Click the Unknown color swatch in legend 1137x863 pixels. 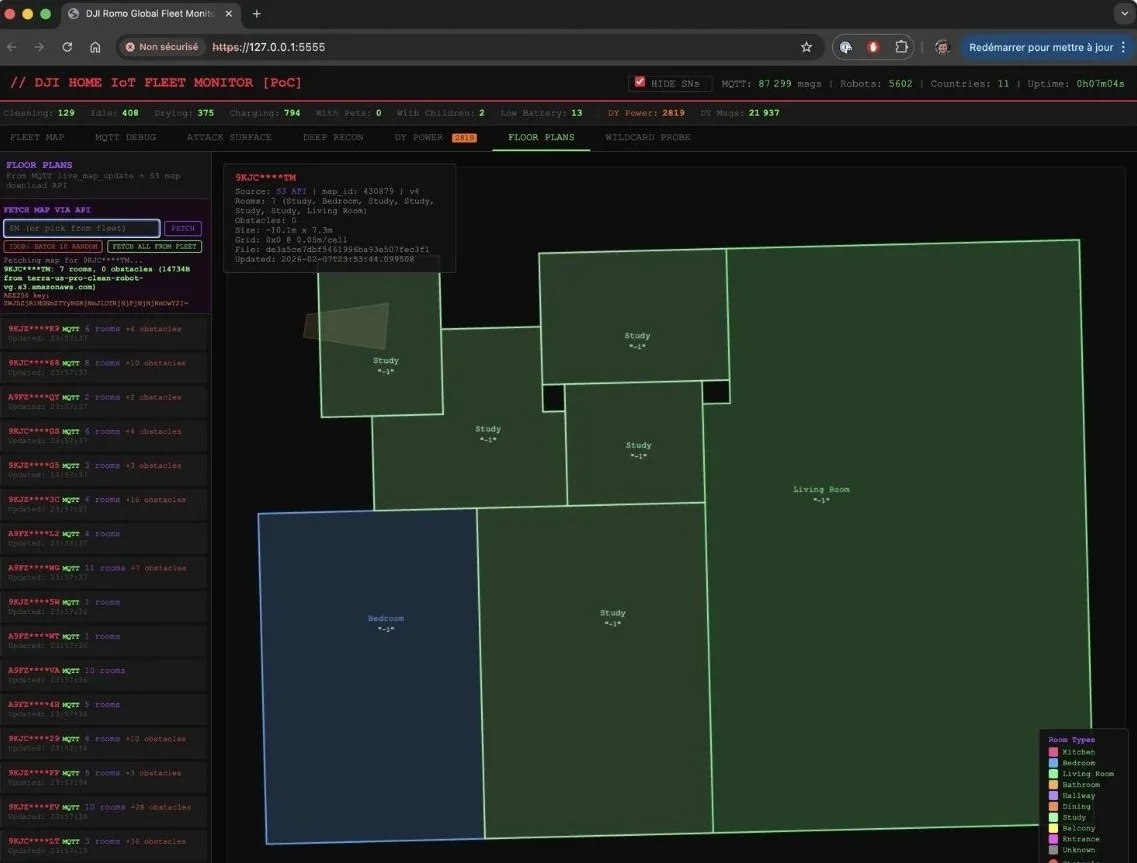click(1053, 850)
